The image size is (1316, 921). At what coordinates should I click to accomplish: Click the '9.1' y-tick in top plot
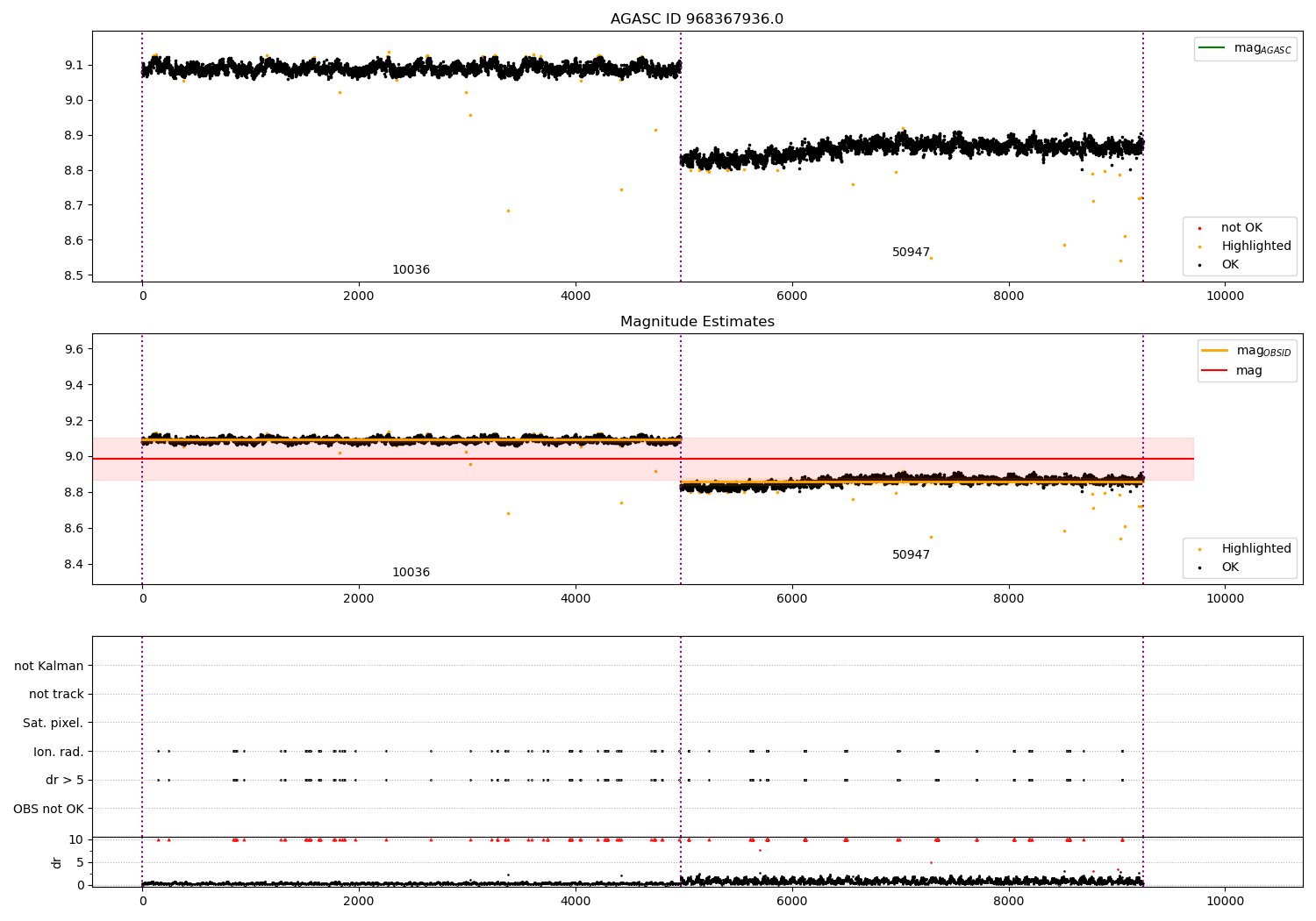74,66
